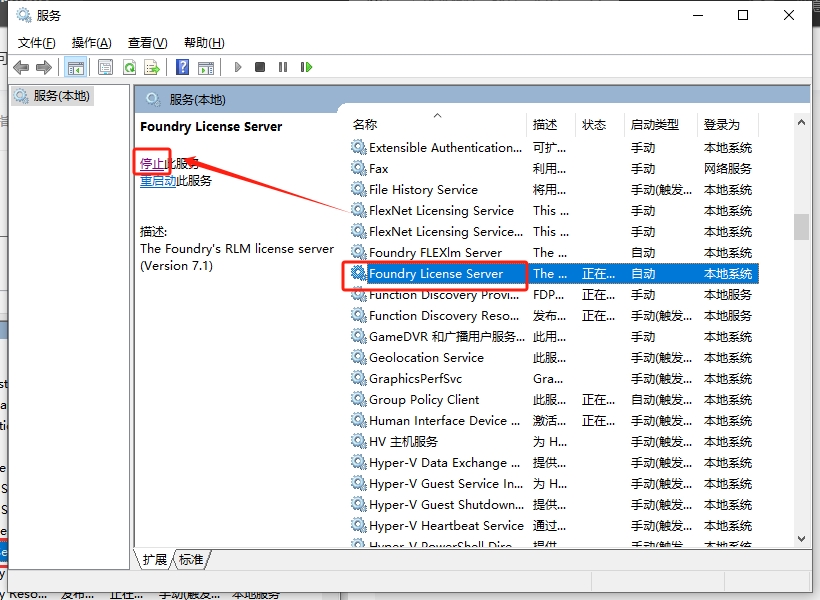Click the Forward arrow in toolbar
The height and width of the screenshot is (600, 820).
coord(43,67)
